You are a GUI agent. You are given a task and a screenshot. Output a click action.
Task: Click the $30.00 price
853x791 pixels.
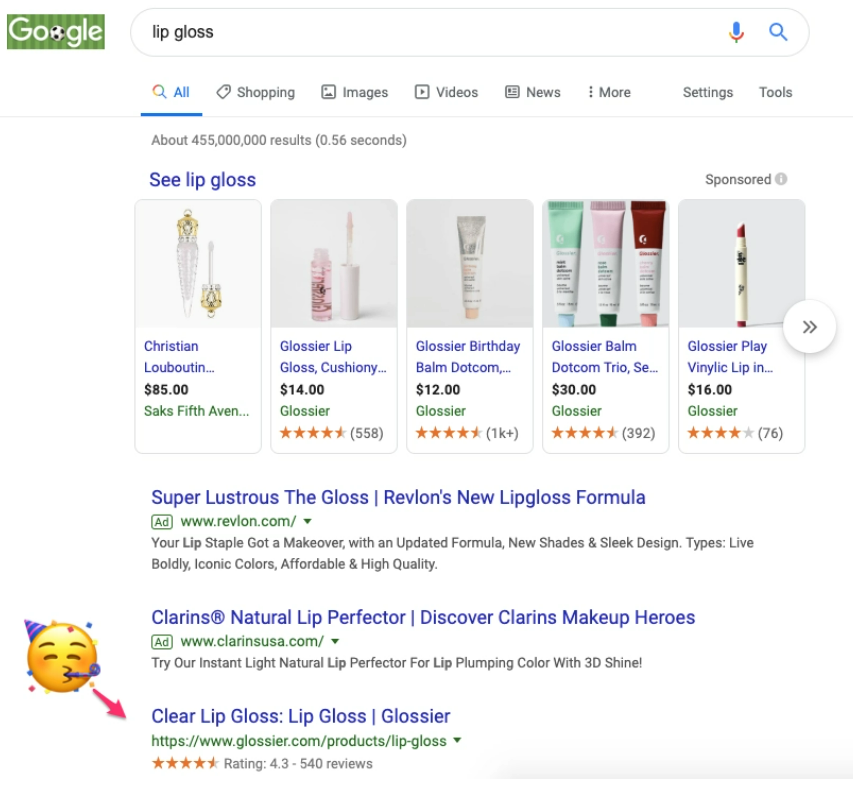click(574, 390)
